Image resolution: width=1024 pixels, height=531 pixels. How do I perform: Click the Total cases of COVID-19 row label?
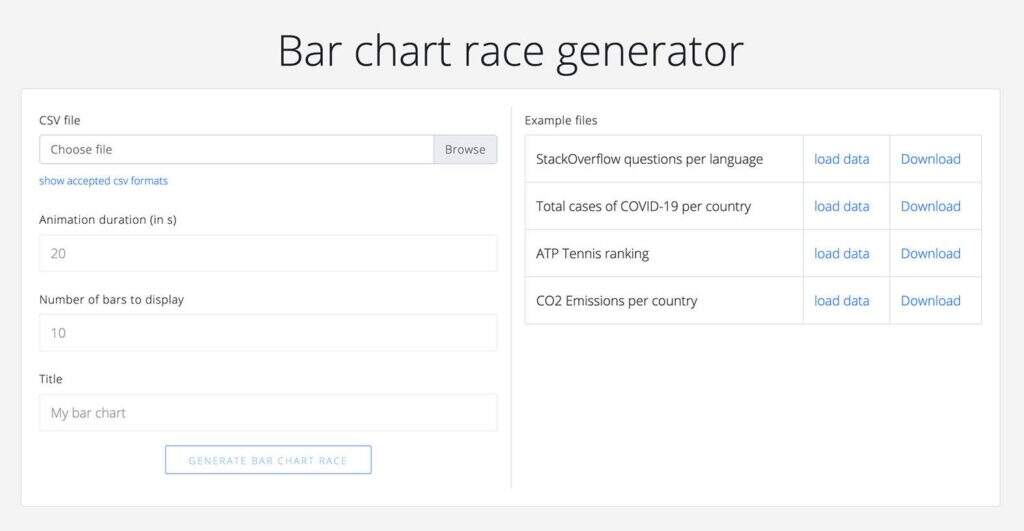(x=643, y=206)
